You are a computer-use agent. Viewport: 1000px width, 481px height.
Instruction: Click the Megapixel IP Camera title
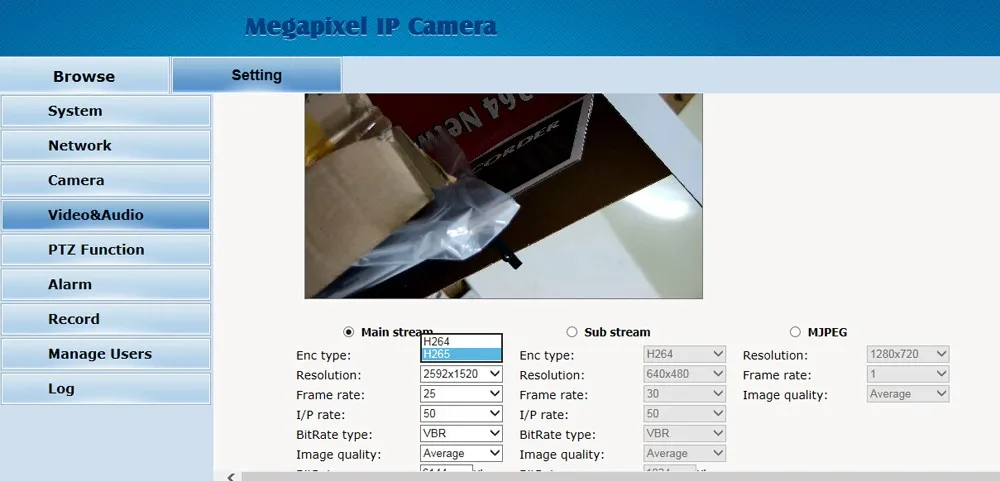pos(371,27)
